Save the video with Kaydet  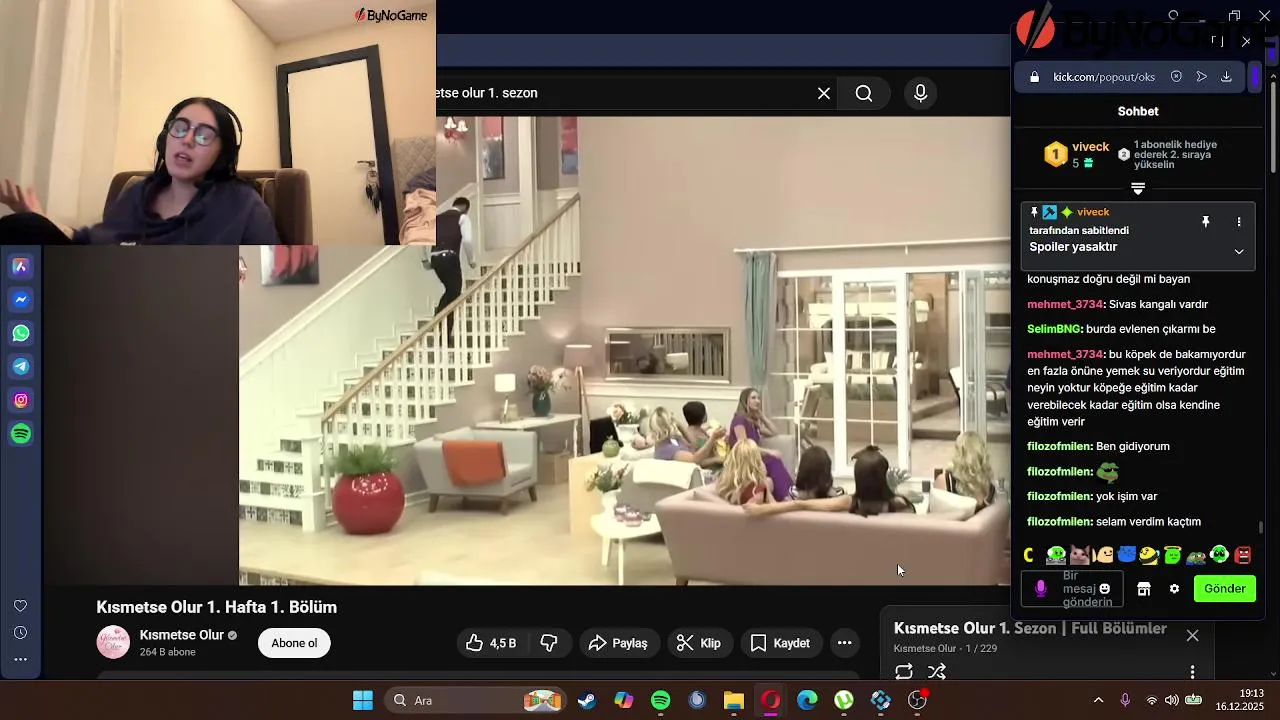click(x=780, y=643)
